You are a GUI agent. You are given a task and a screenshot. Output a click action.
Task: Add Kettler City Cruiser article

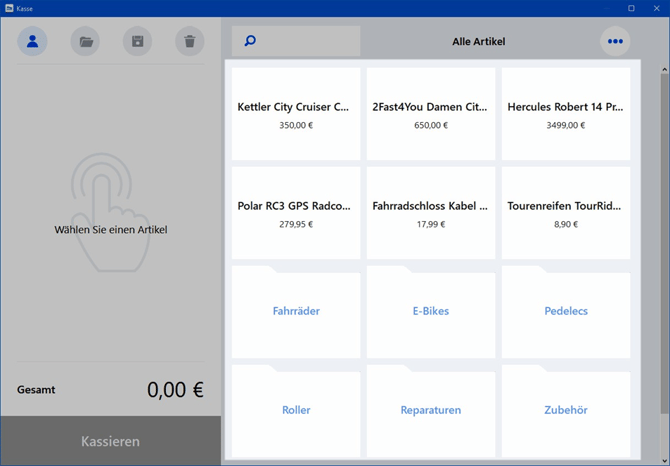(296, 114)
